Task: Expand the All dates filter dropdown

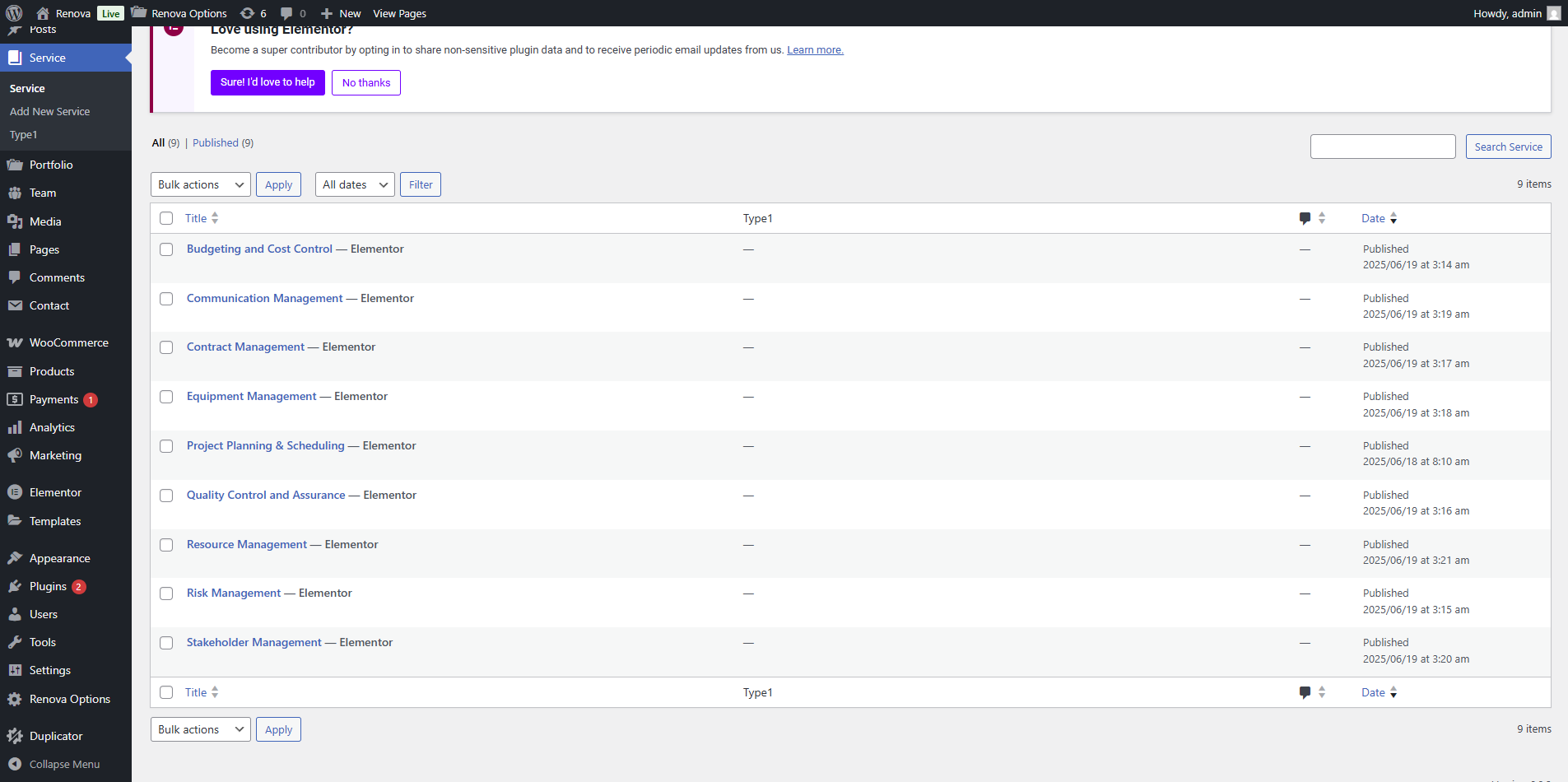Action: point(355,184)
